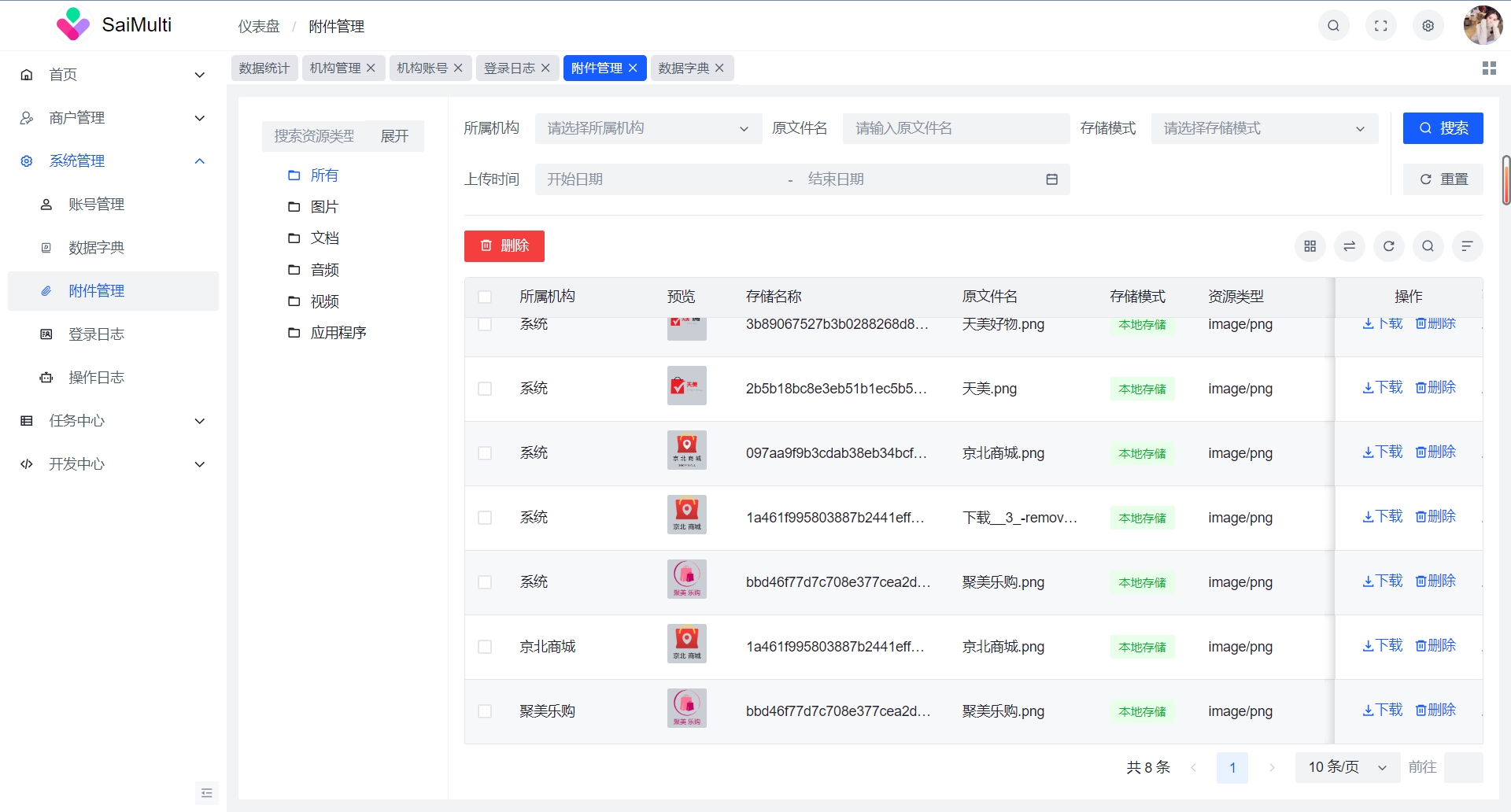This screenshot has height=812, width=1511.
Task: Open 数据字典 in the sidebar menu
Action: 96,248
